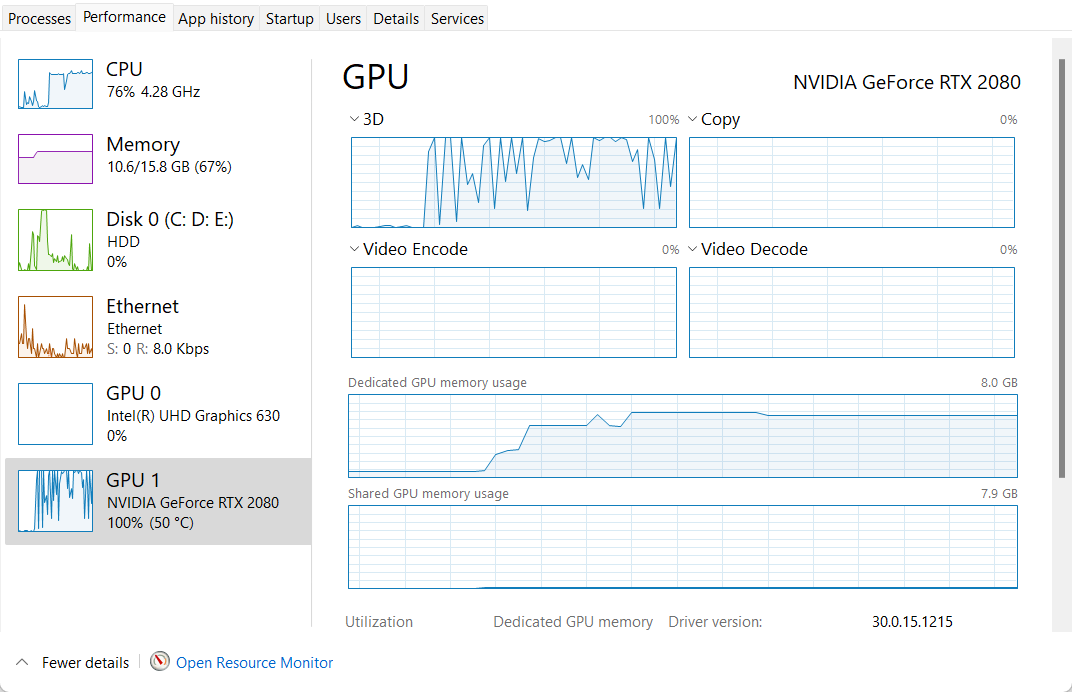Open the Video Decode engine dropdown
The image size is (1072, 692).
(693, 249)
